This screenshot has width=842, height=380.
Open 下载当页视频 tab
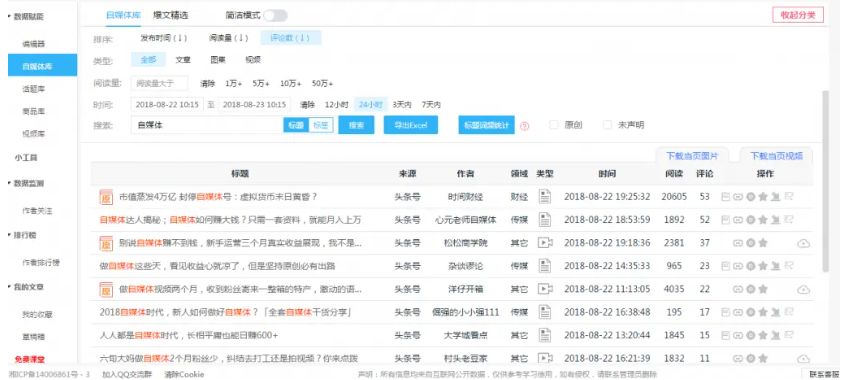[x=776, y=156]
